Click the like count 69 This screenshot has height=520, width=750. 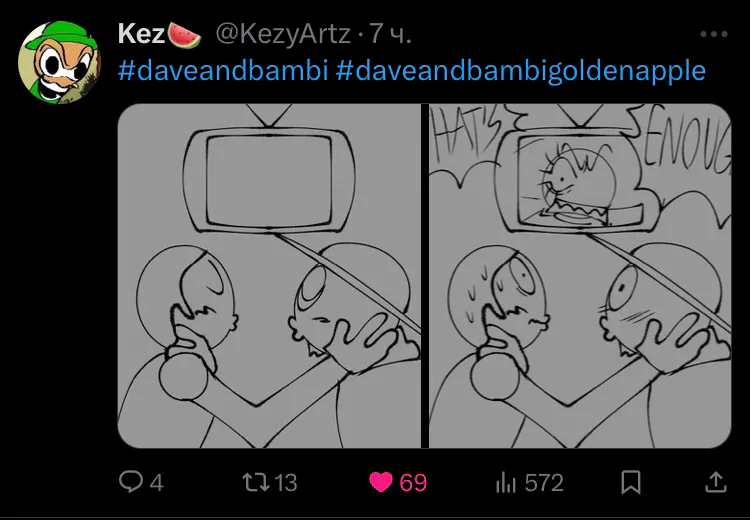pos(413,483)
